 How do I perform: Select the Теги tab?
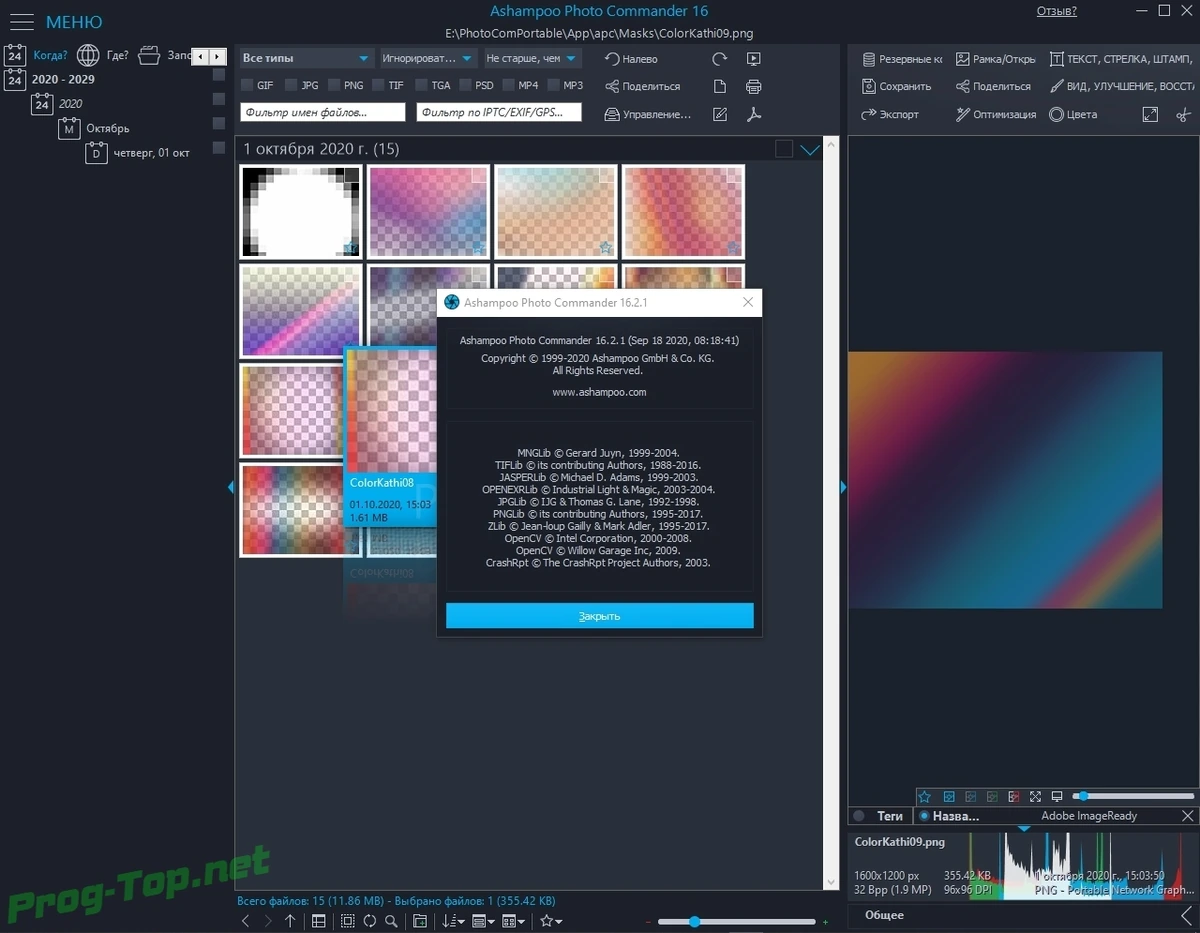[881, 816]
